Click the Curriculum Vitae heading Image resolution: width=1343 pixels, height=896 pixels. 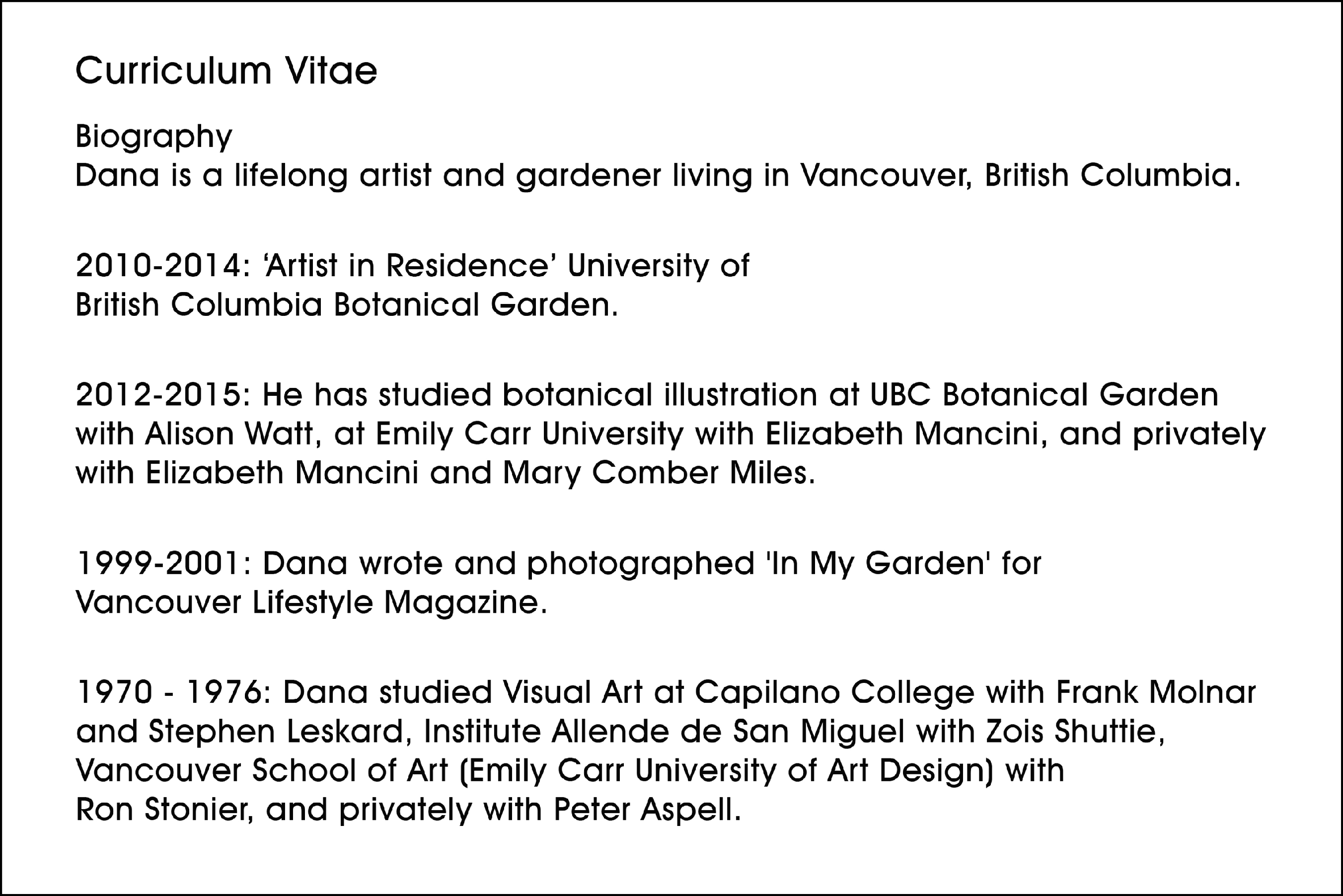coord(226,72)
